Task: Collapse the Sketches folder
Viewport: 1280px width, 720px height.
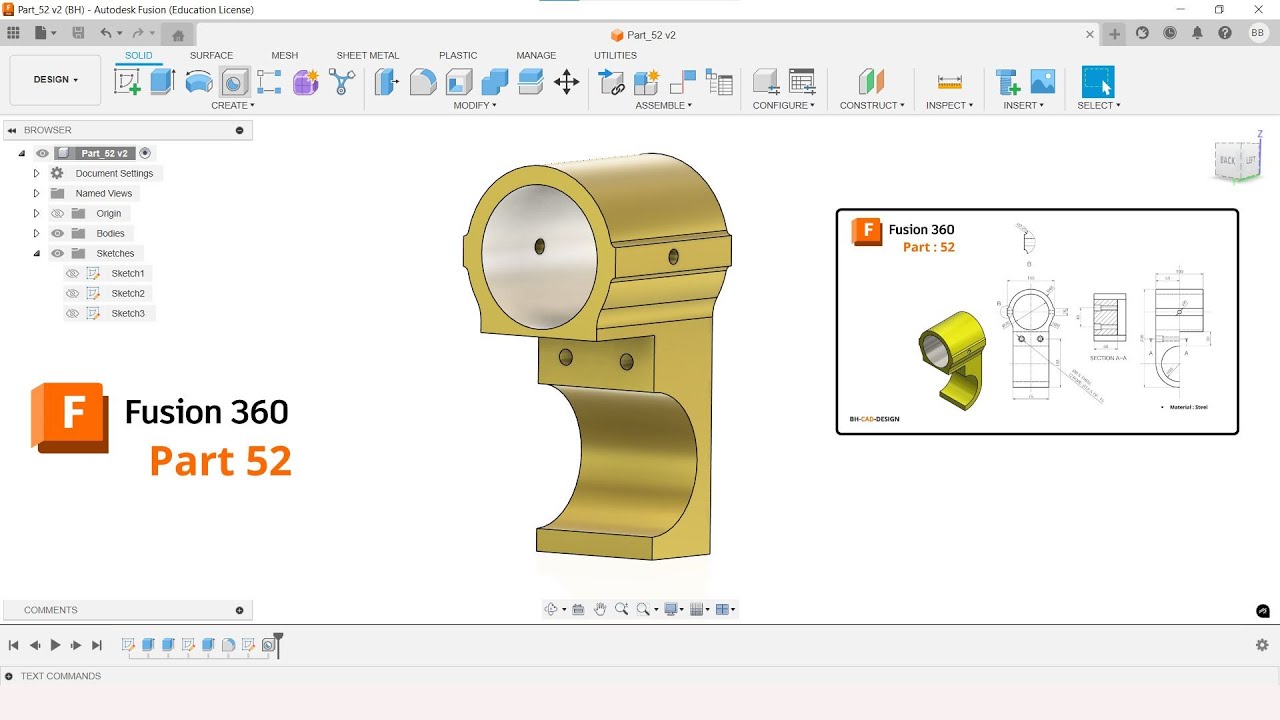Action: (x=37, y=253)
